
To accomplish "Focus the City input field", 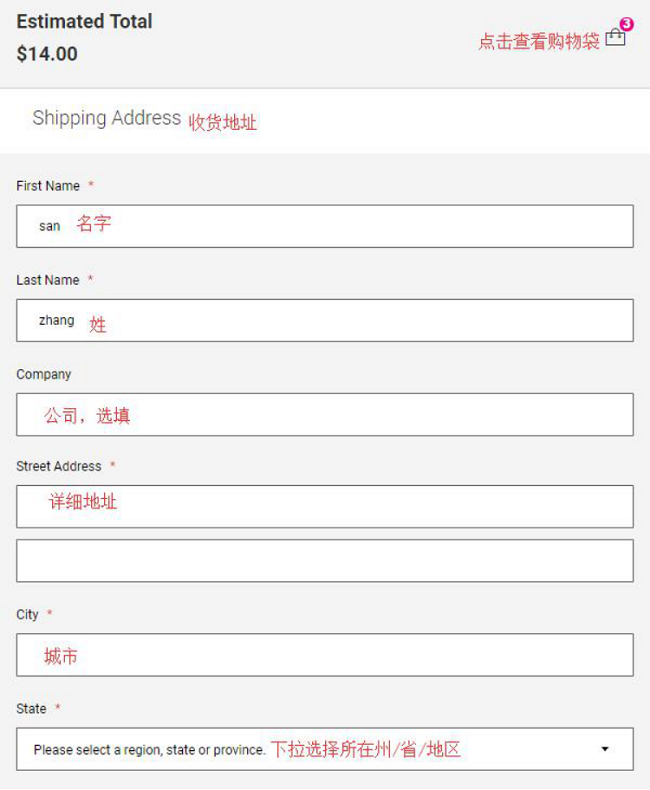I will (x=324, y=655).
